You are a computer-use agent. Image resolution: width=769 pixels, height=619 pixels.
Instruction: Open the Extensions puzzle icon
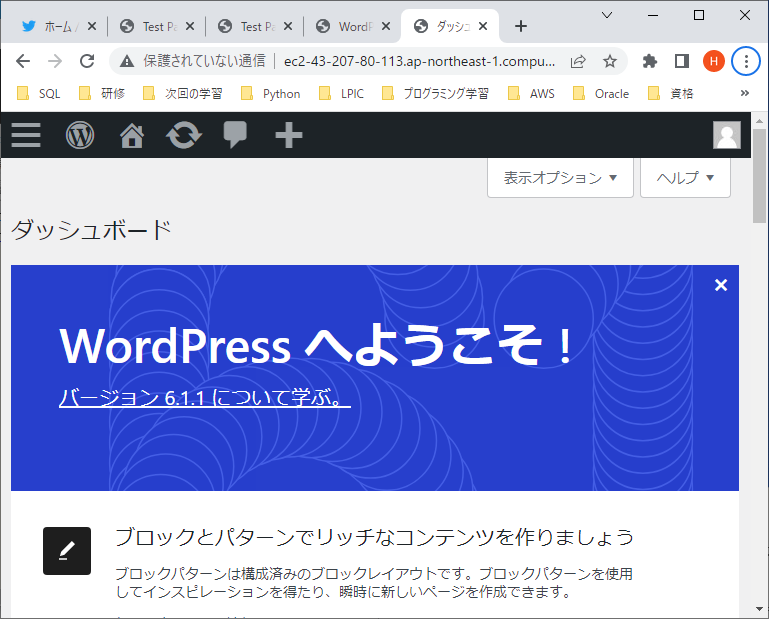coord(650,61)
